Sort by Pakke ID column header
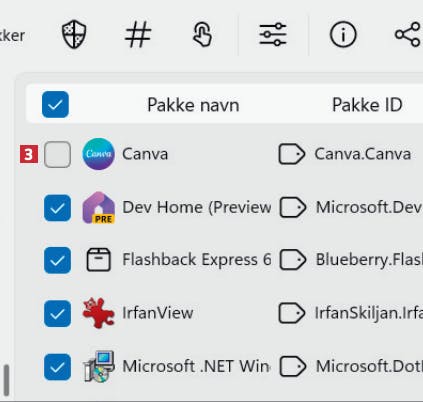This screenshot has height=402, width=423. click(x=367, y=105)
